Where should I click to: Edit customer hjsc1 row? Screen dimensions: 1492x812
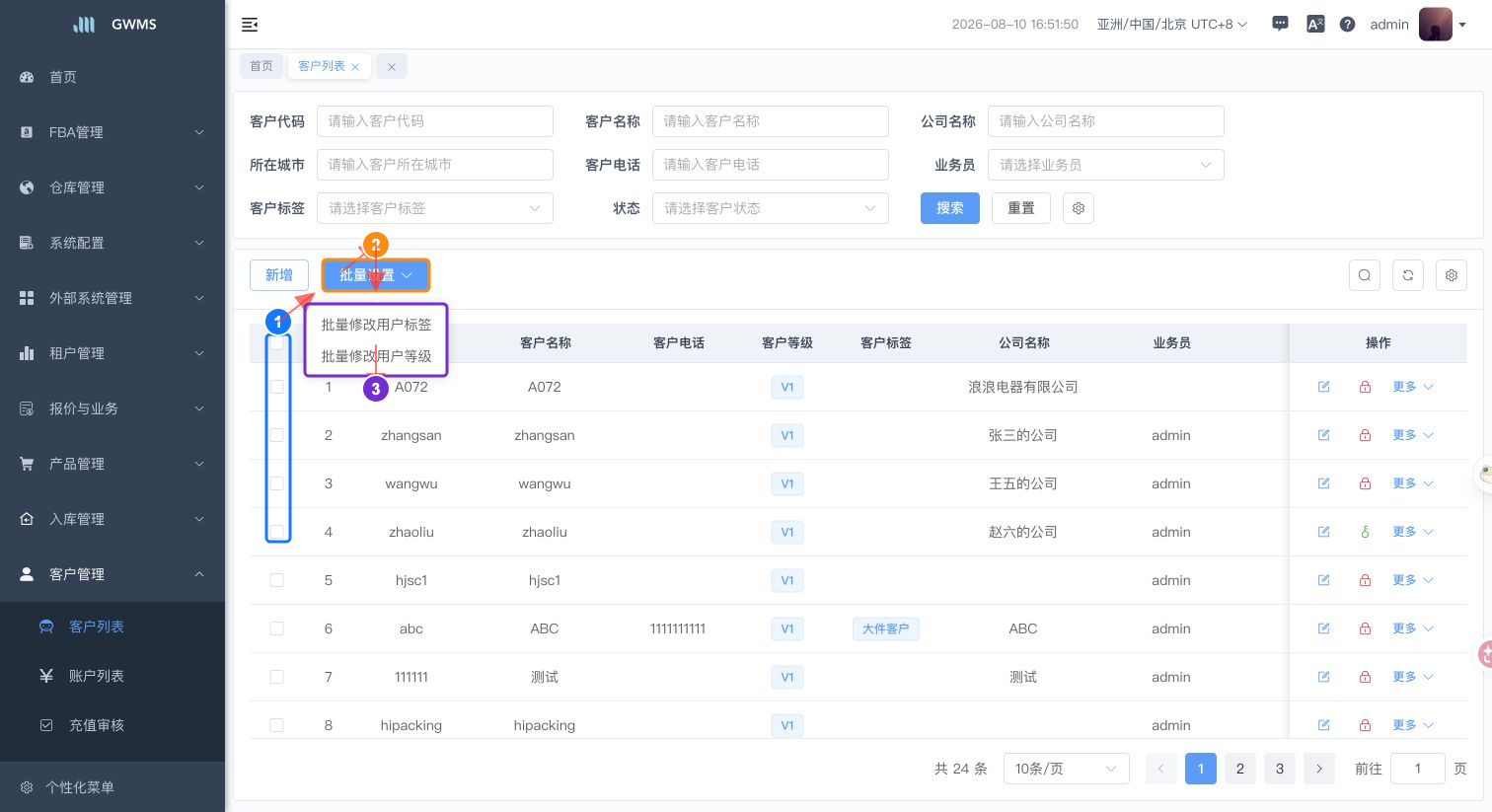pyautogui.click(x=1324, y=580)
